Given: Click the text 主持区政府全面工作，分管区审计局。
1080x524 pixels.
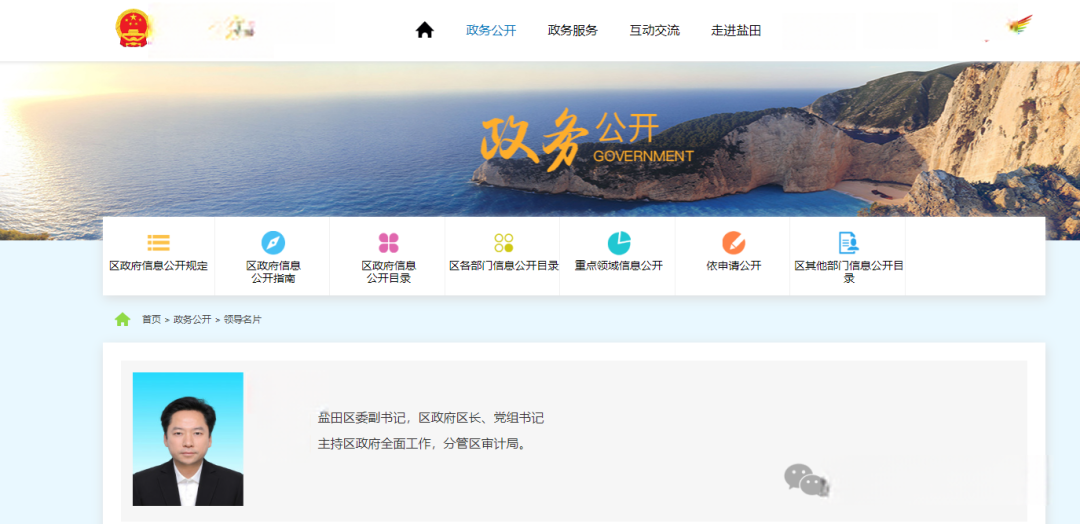Looking at the screenshot, I should click(424, 444).
